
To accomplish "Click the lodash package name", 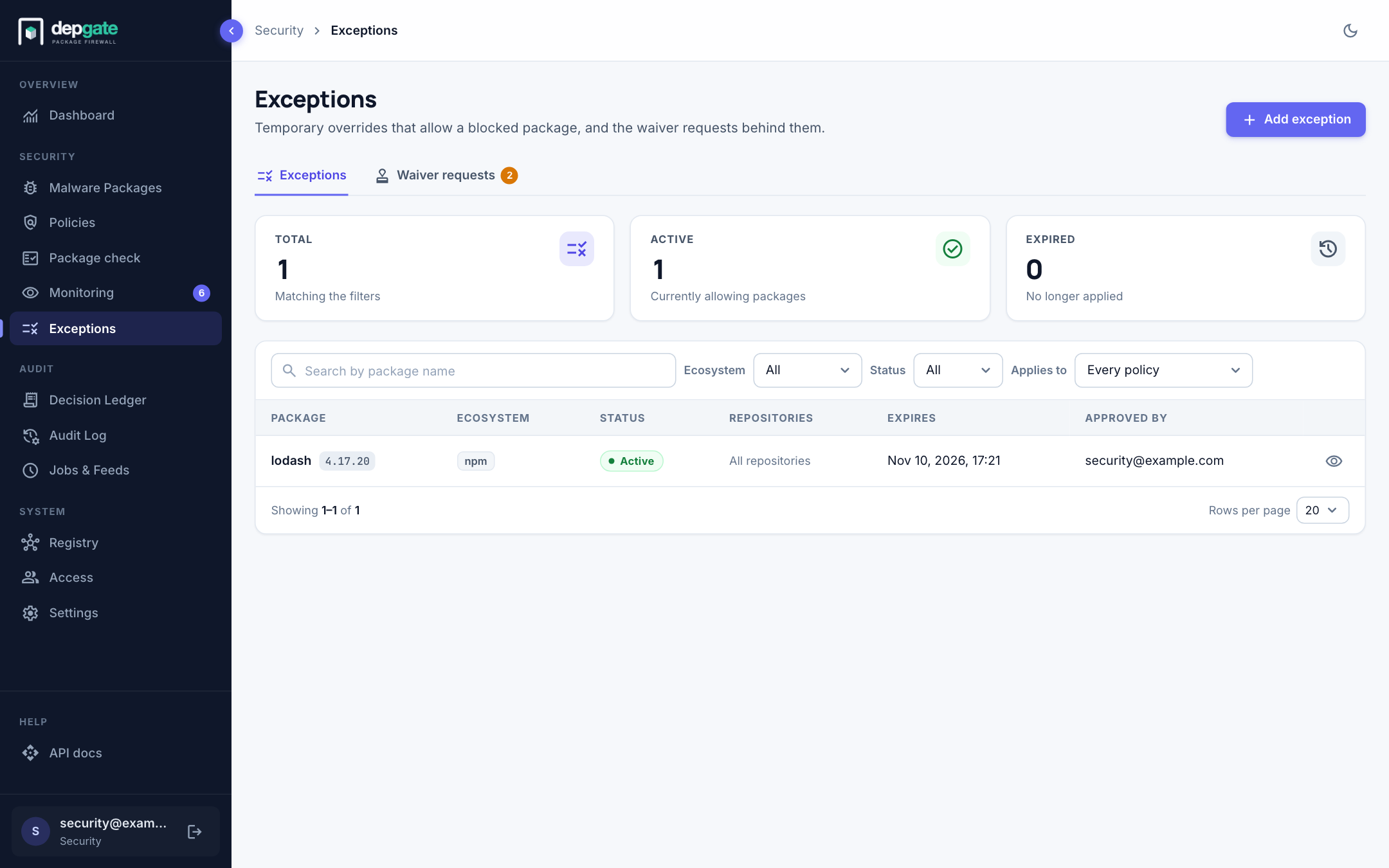I will (291, 461).
